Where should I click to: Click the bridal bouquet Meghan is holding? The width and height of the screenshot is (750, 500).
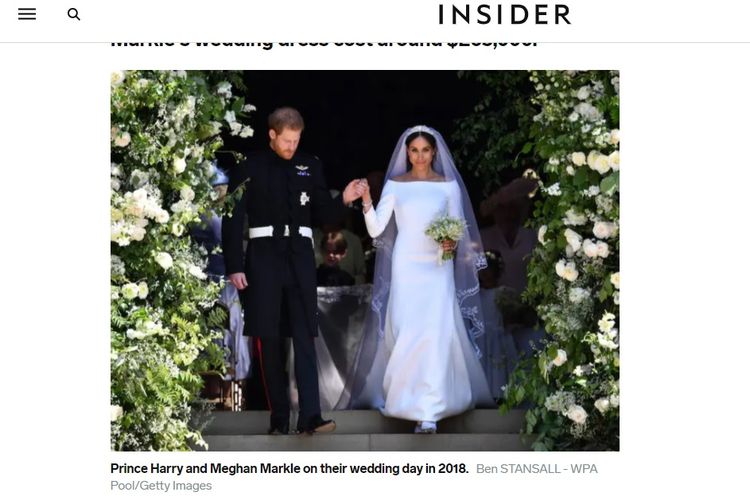pyautogui.click(x=445, y=234)
